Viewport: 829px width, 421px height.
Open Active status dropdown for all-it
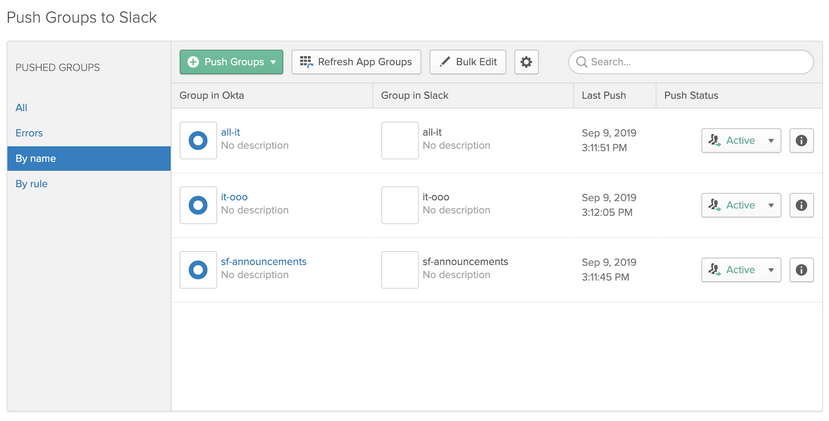tap(740, 141)
